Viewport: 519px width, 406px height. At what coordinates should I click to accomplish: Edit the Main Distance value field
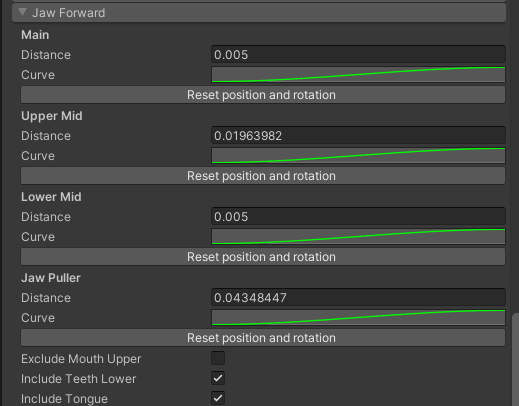358,54
